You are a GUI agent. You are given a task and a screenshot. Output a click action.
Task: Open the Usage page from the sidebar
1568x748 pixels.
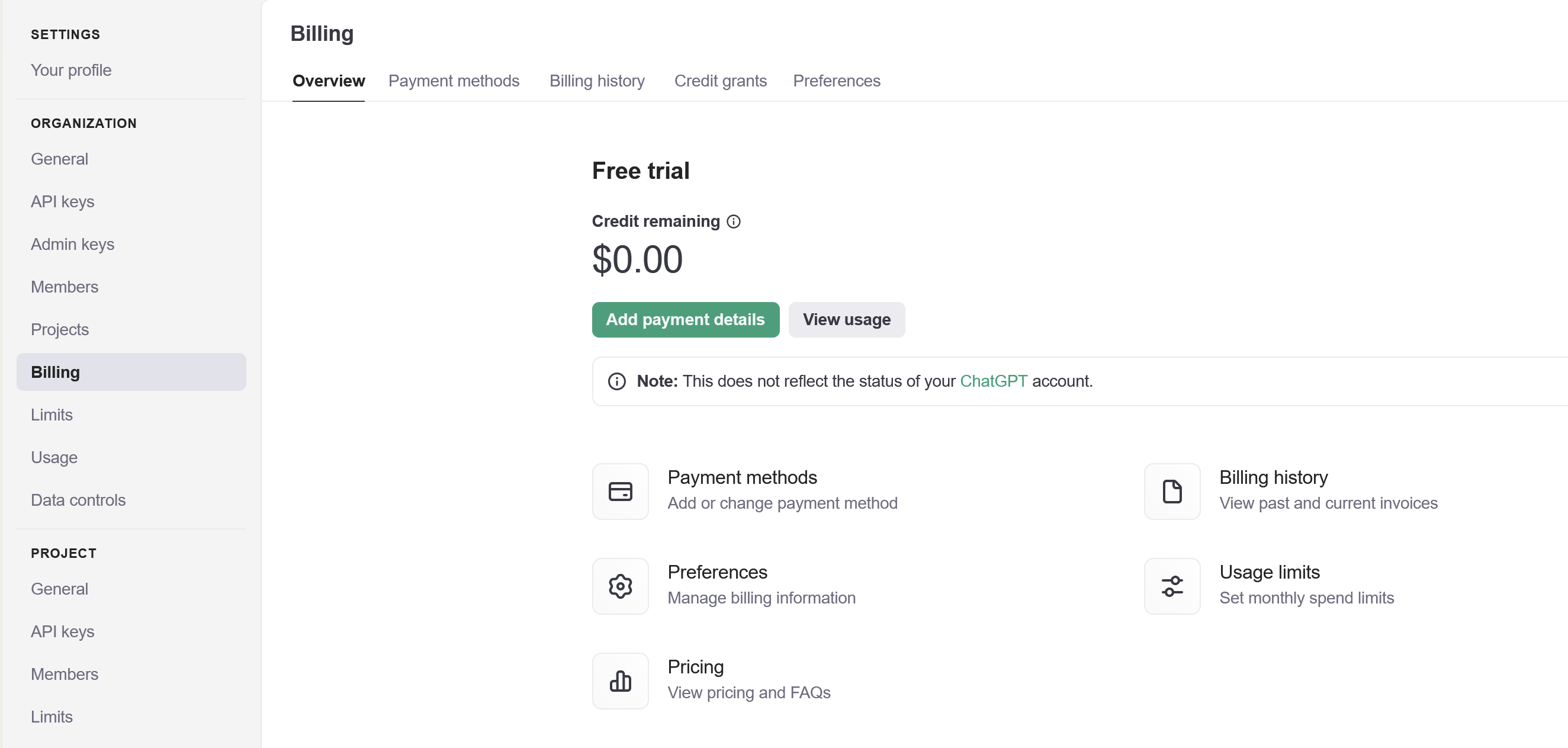54,457
